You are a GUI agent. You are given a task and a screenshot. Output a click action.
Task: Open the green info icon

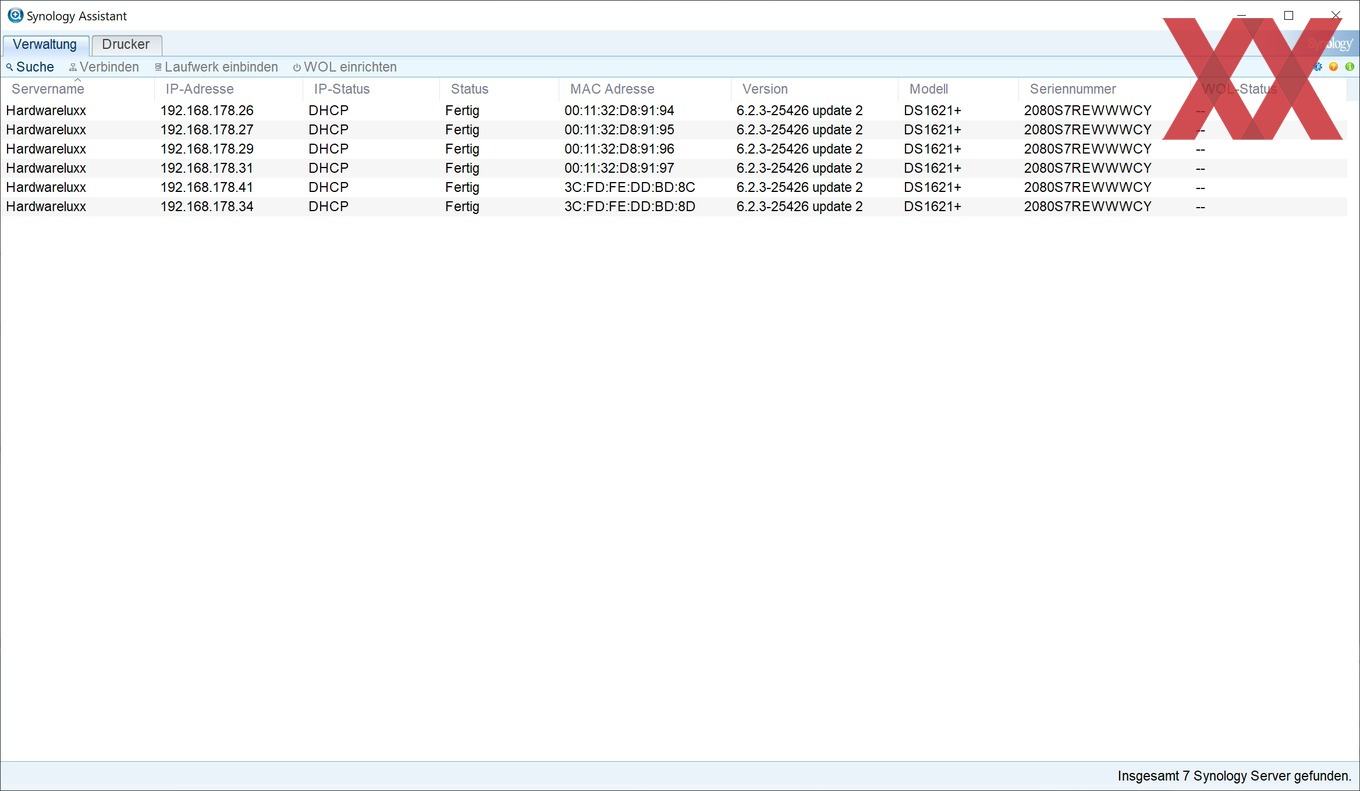pos(1349,67)
